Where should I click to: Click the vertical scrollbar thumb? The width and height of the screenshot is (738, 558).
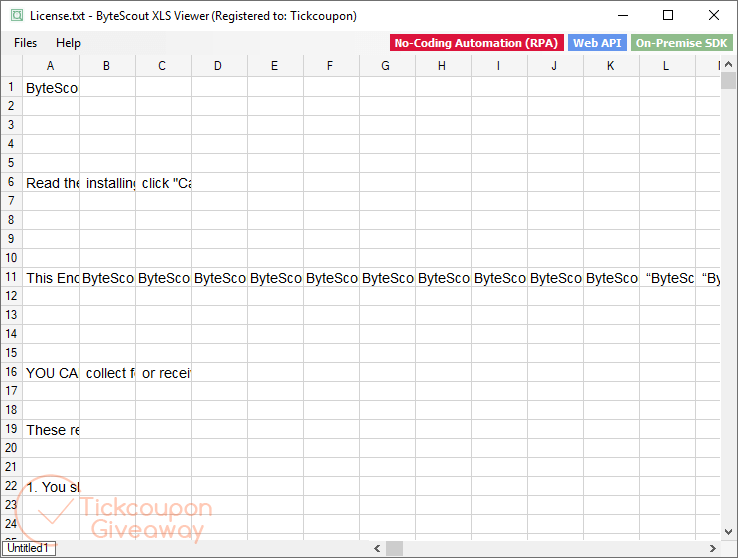[x=728, y=80]
